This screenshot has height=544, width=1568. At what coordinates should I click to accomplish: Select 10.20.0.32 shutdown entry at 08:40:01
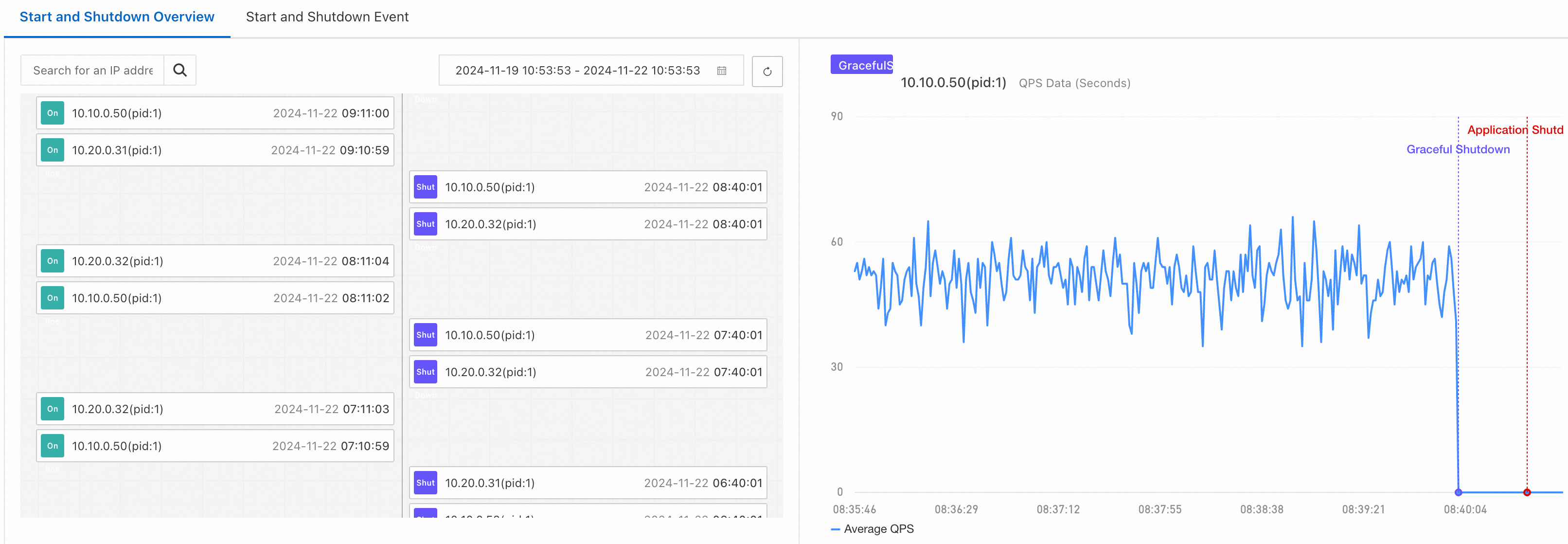tap(588, 224)
